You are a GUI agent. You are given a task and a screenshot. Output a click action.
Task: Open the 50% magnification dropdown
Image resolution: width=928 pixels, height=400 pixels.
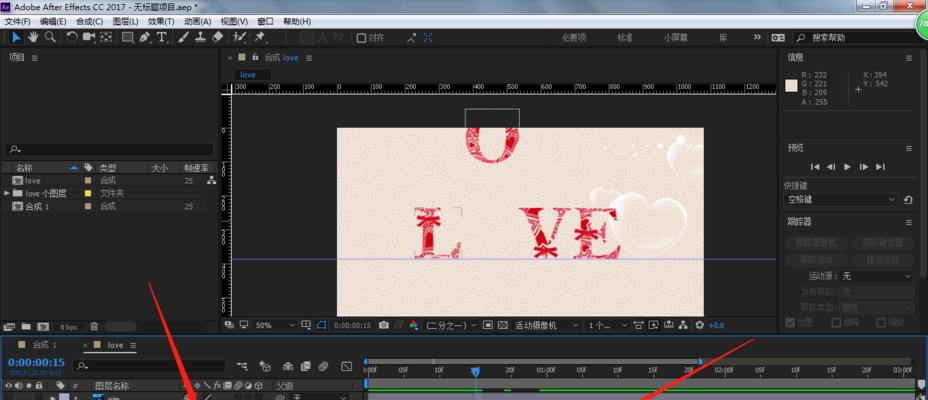[x=275, y=325]
